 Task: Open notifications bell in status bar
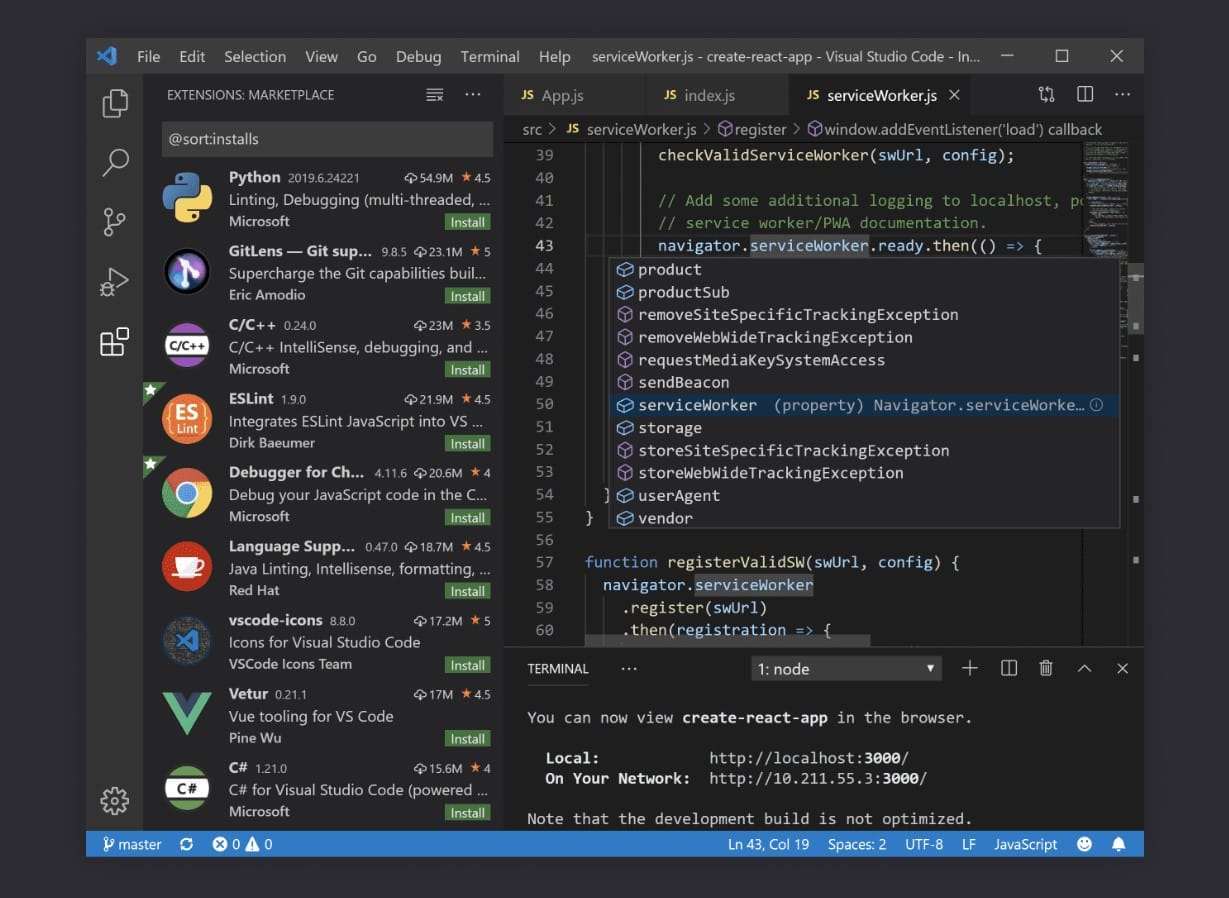(1119, 844)
